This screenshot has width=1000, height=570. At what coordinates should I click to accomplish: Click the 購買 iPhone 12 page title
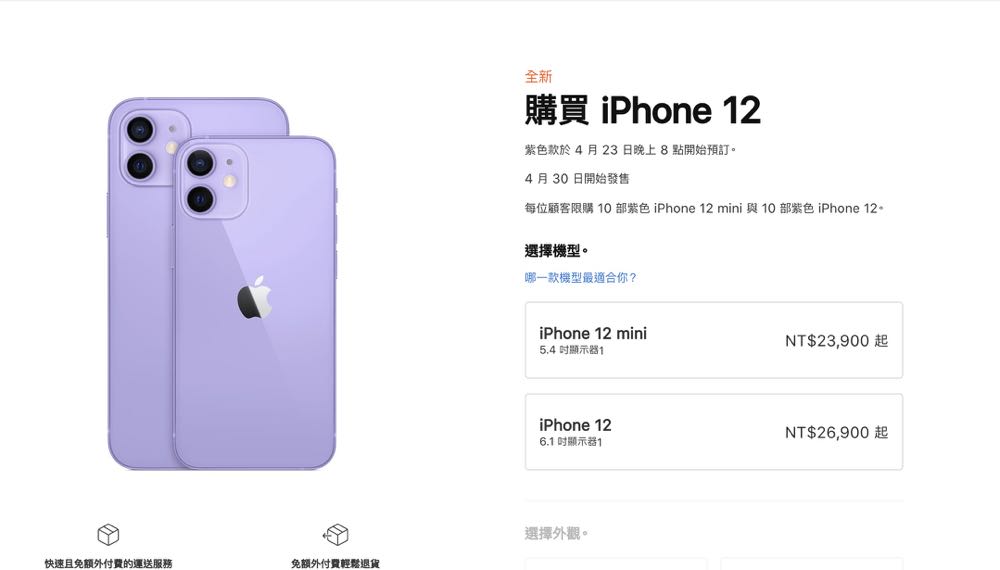pos(642,110)
